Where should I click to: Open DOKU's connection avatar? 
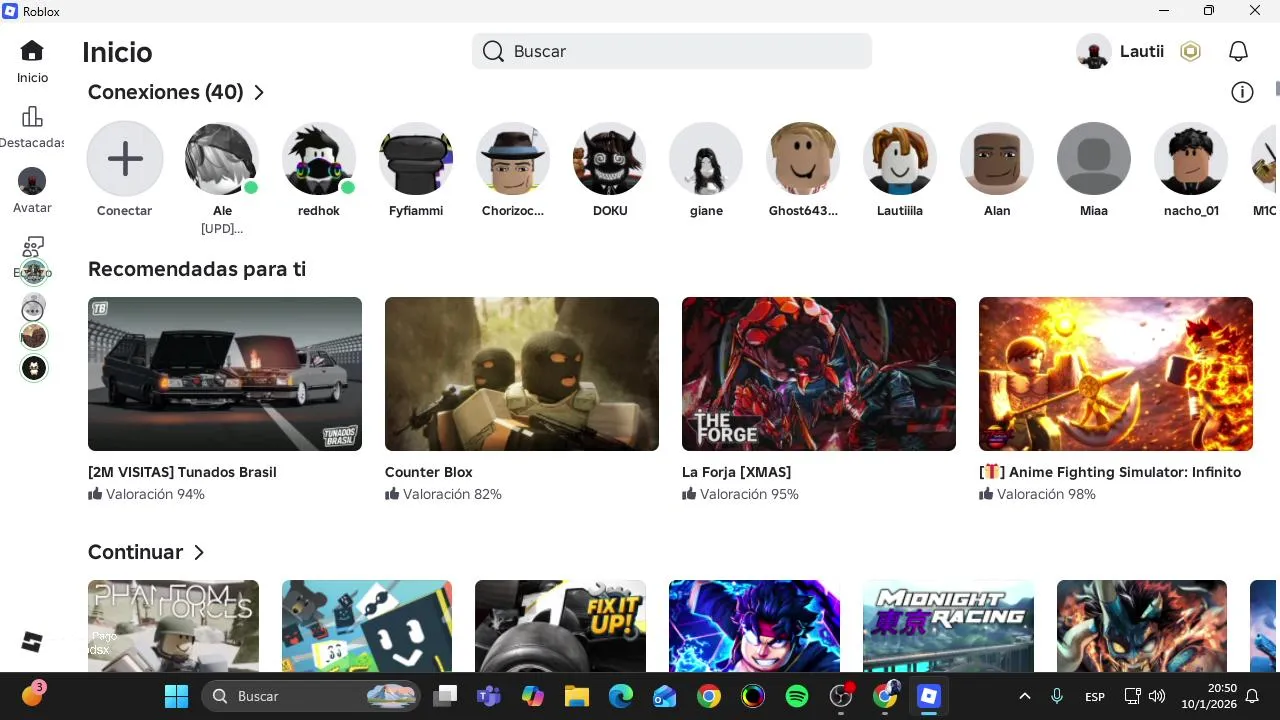[x=610, y=159]
